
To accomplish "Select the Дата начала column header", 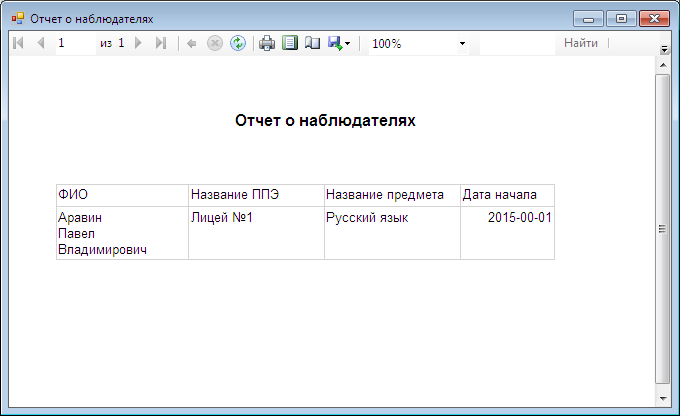I will point(507,195).
